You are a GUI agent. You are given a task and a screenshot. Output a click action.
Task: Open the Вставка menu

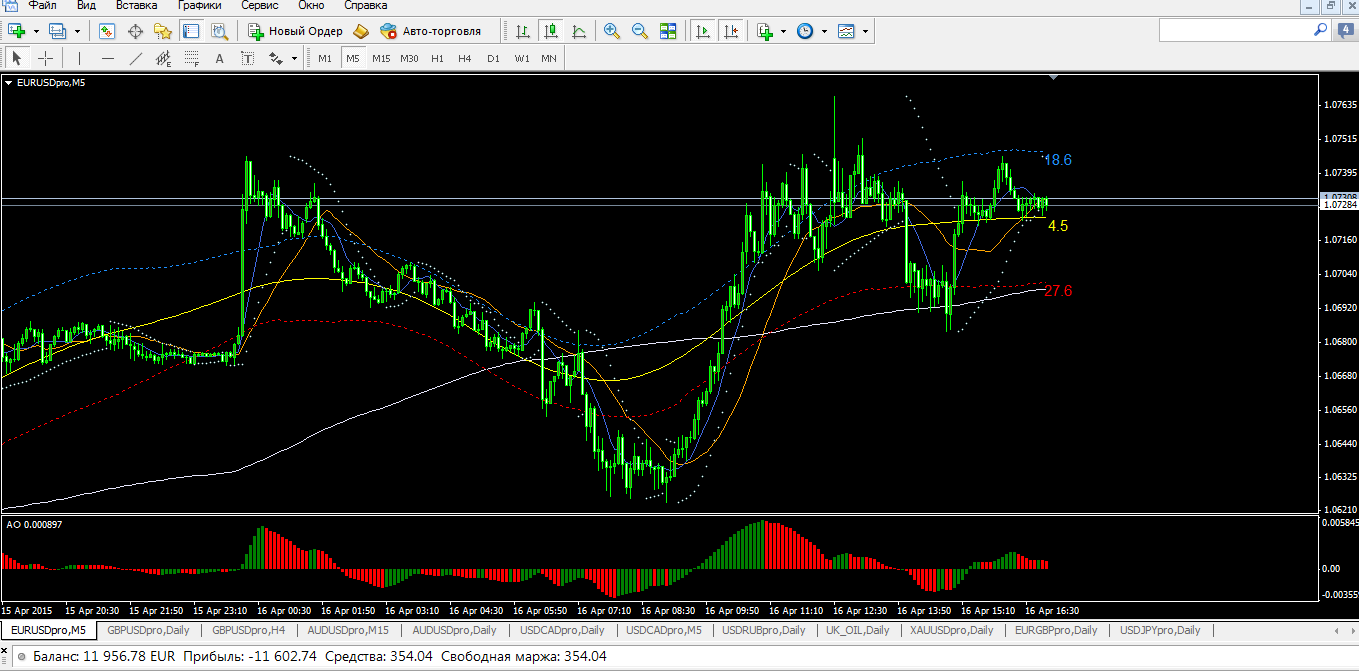137,6
